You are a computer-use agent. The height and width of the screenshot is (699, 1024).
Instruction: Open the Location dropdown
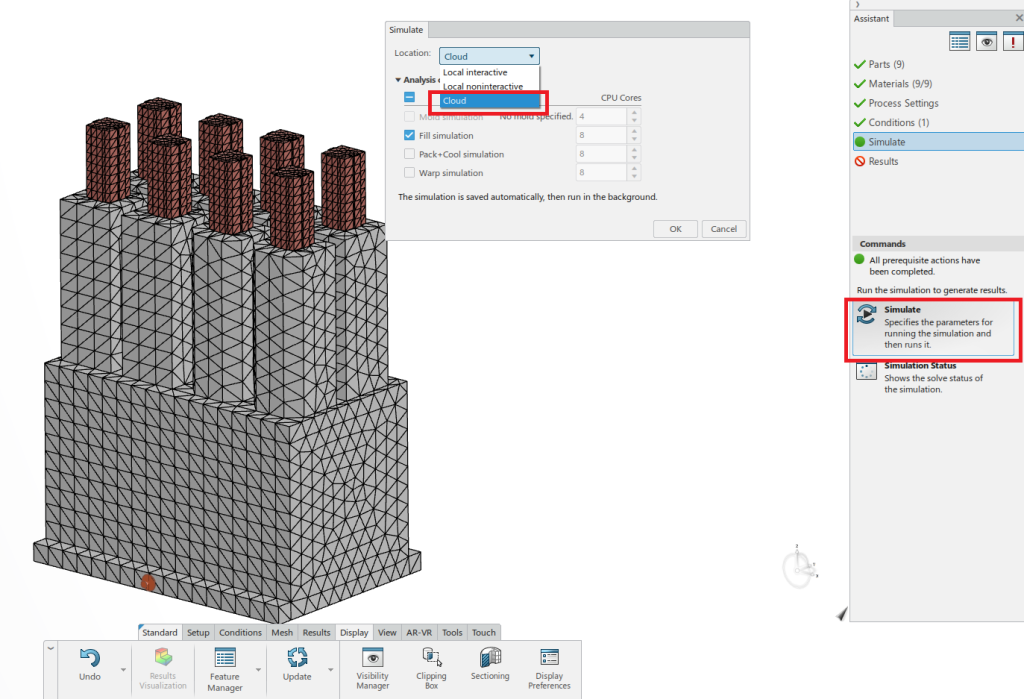(489, 56)
